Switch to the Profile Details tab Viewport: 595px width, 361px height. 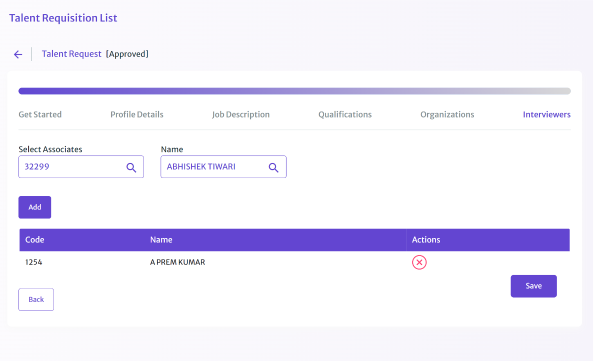[137, 114]
